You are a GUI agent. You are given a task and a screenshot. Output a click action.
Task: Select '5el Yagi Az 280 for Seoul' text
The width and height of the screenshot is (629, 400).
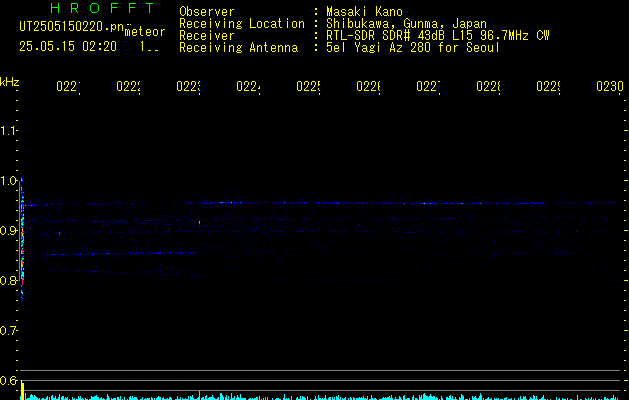click(413, 47)
